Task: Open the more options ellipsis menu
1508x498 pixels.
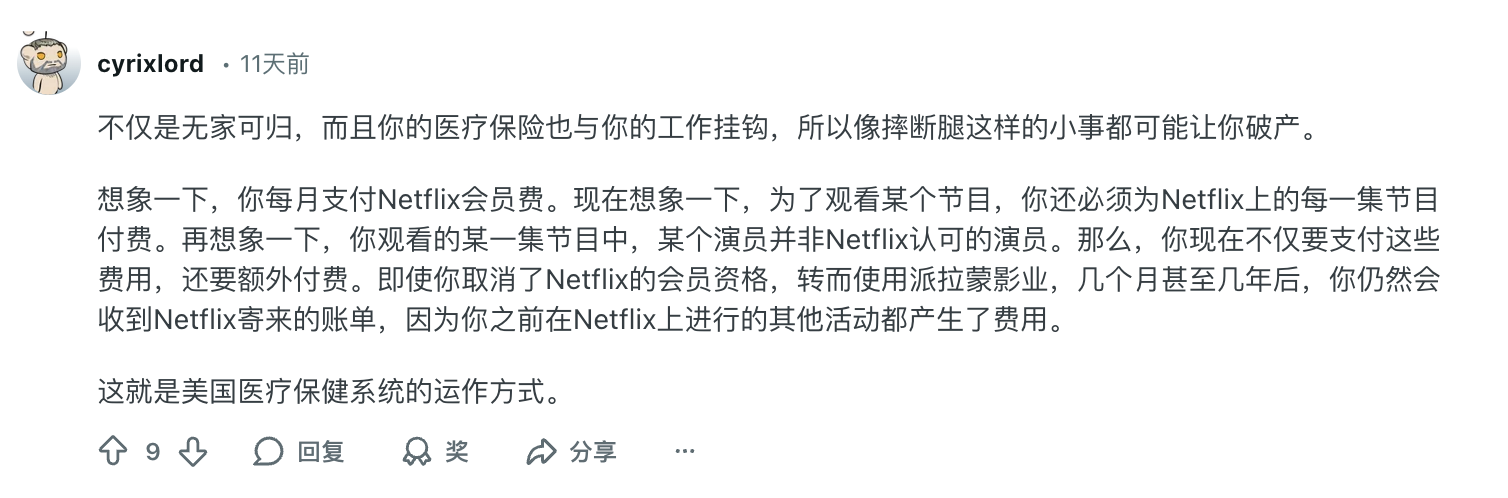Action: click(684, 452)
